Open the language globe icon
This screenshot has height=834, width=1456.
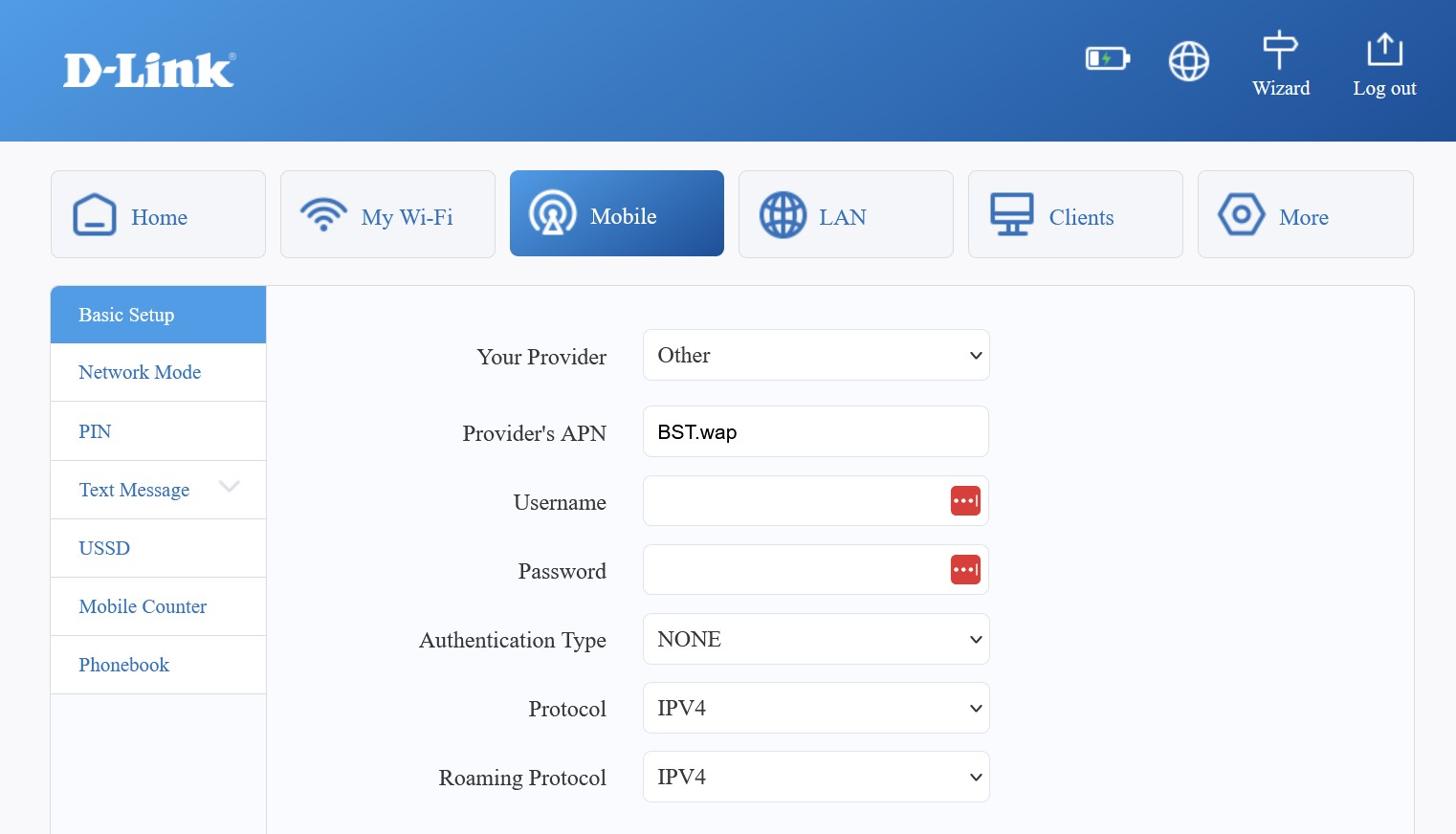(x=1188, y=61)
